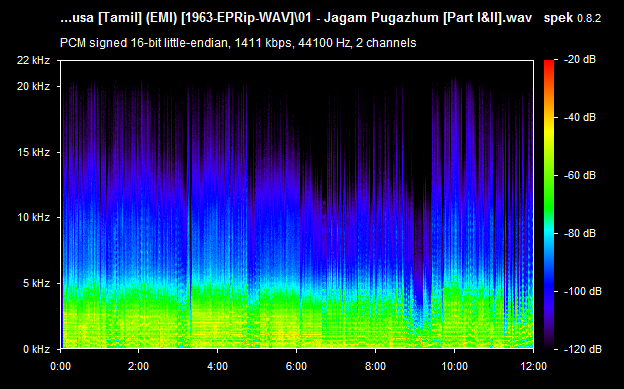The image size is (624, 389).
Task: Click the -20 dB scale label
Action: [580, 60]
